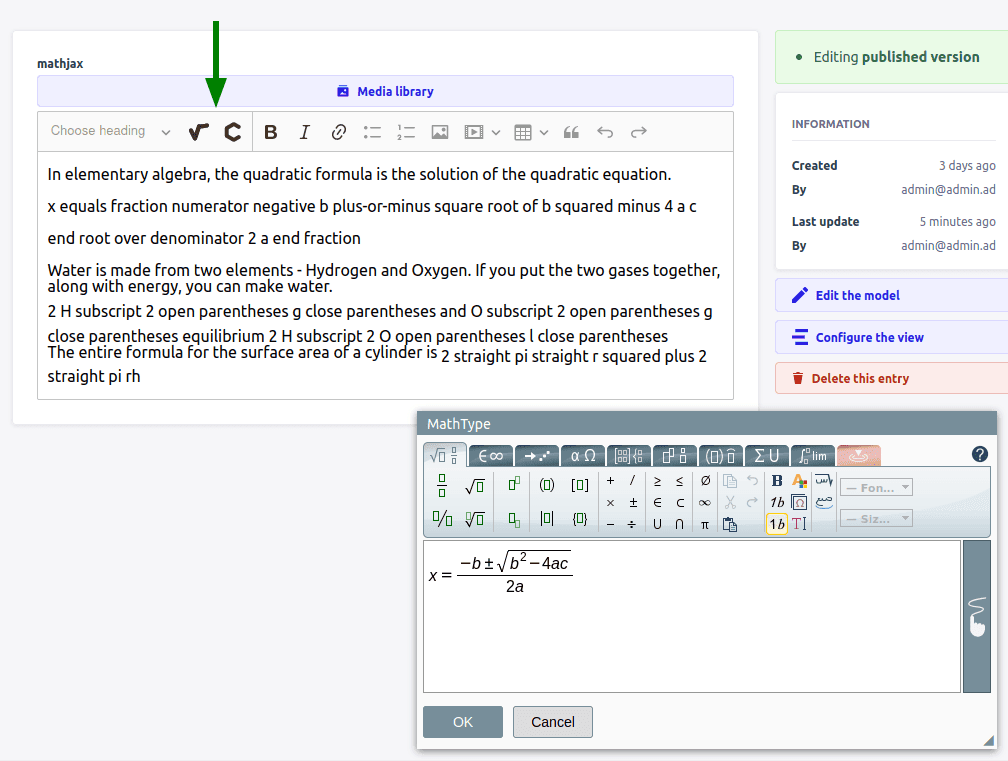Insert the empty set symbol in MathType
1008x761 pixels.
coord(705,481)
